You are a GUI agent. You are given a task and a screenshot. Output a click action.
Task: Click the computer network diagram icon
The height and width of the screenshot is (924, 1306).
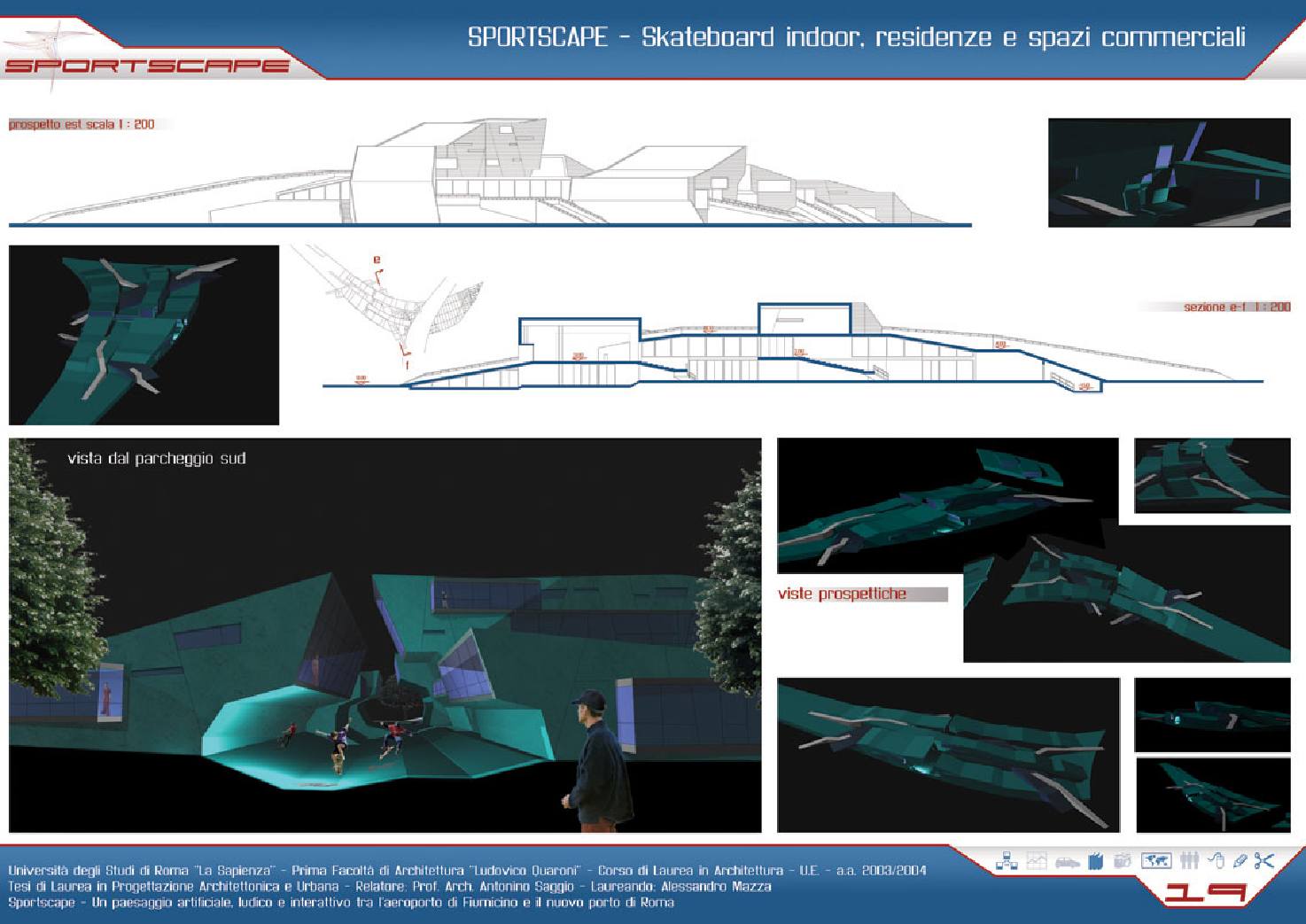1006,860
